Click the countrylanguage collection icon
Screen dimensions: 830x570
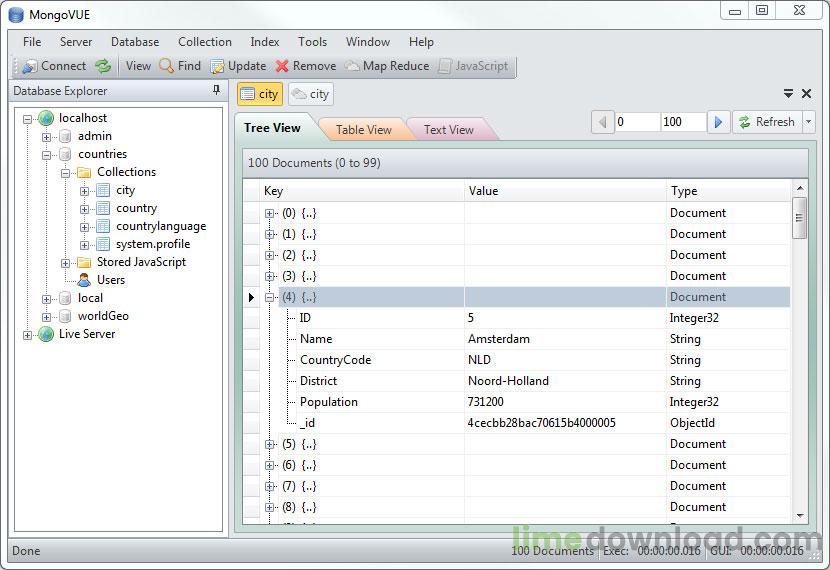(103, 227)
